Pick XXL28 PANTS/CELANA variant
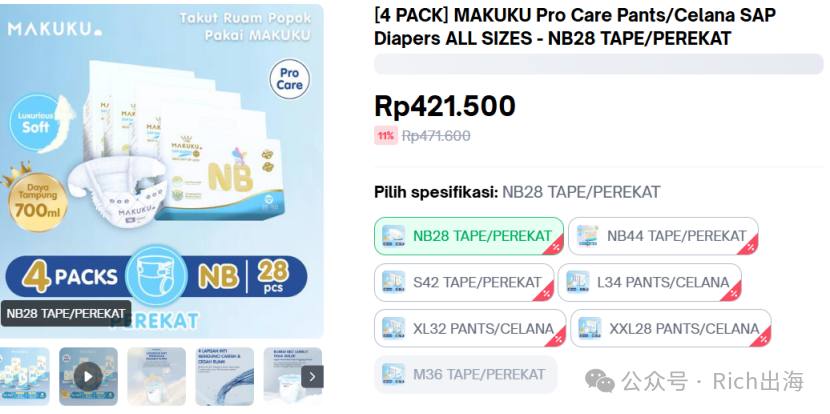 671,328
